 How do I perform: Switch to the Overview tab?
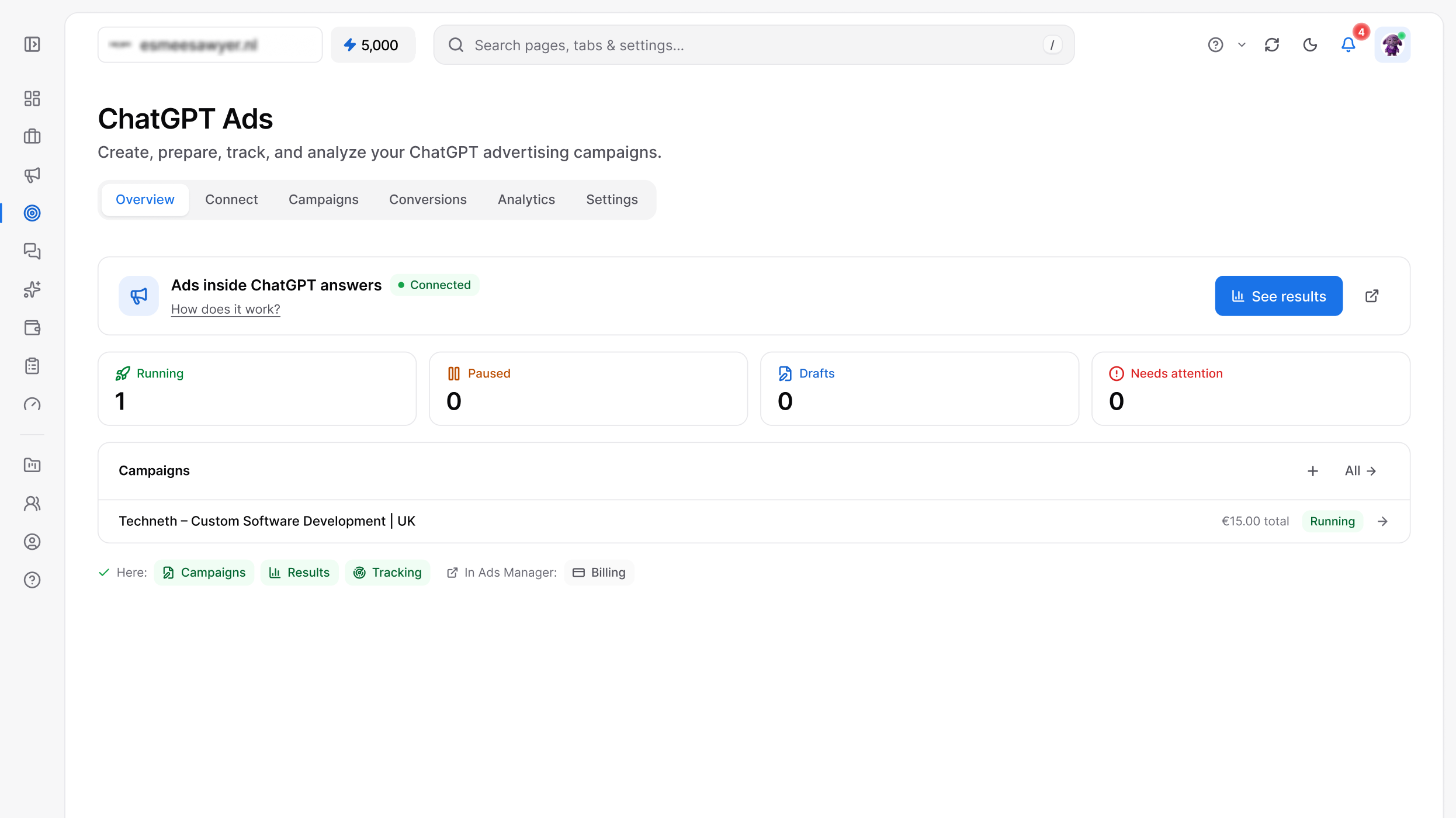(x=145, y=200)
